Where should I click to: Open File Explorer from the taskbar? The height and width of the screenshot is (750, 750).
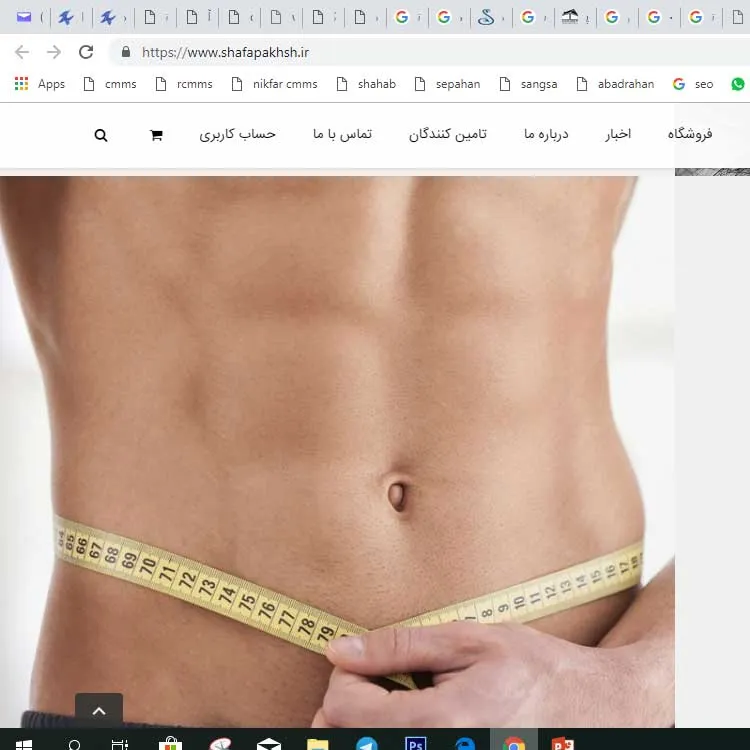(x=318, y=743)
